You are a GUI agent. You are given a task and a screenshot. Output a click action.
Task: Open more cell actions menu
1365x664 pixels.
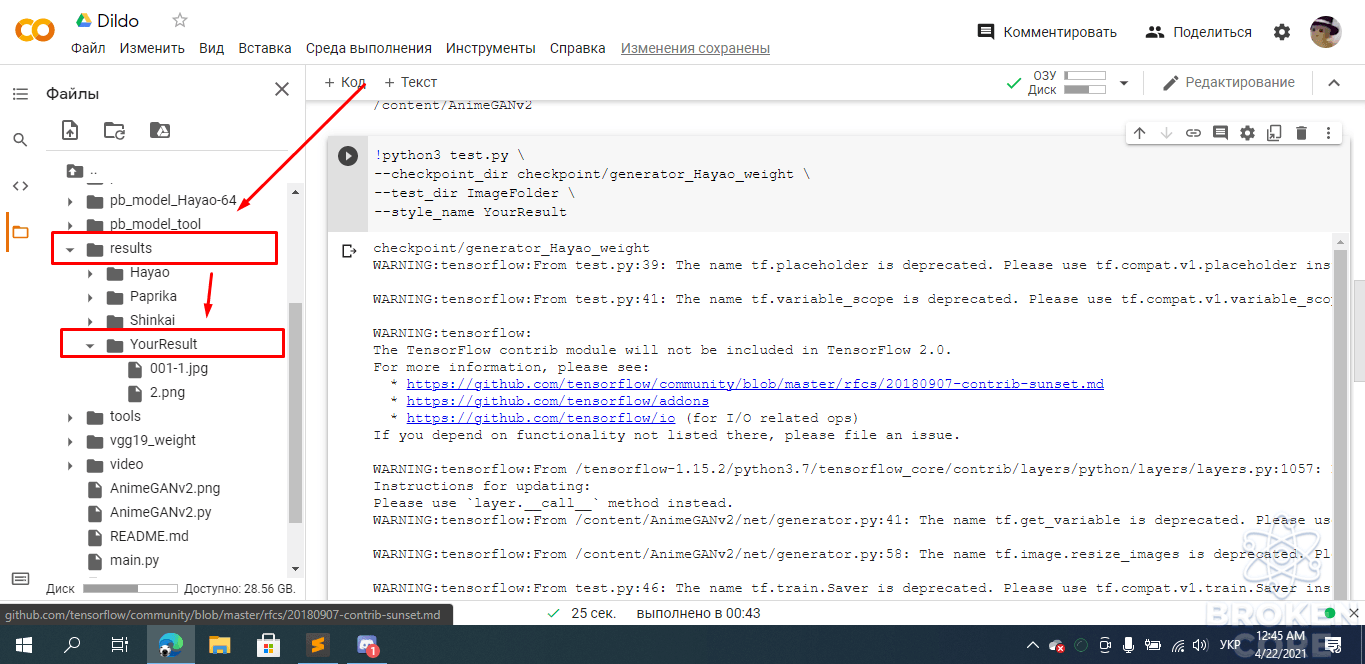(1328, 133)
